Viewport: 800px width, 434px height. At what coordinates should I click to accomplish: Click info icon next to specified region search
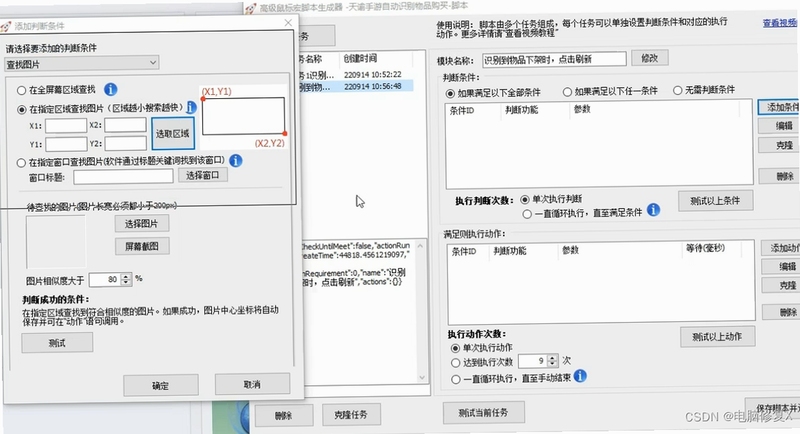coord(191,107)
